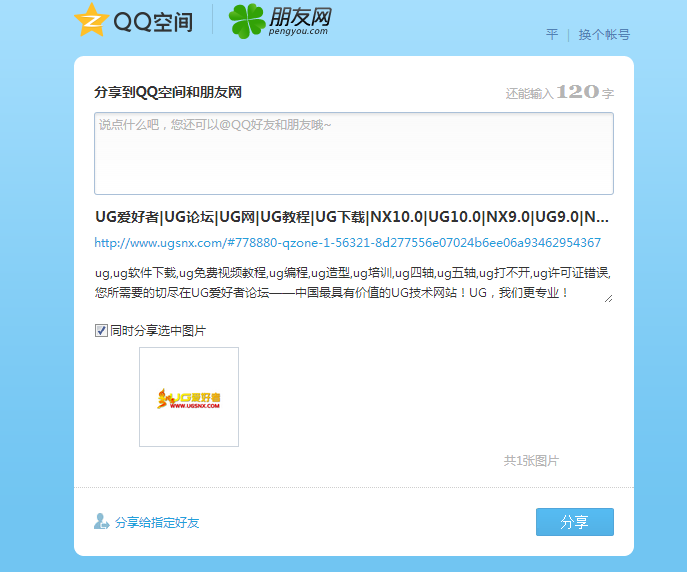Focus the 说点什么吧 comment text box

354,153
